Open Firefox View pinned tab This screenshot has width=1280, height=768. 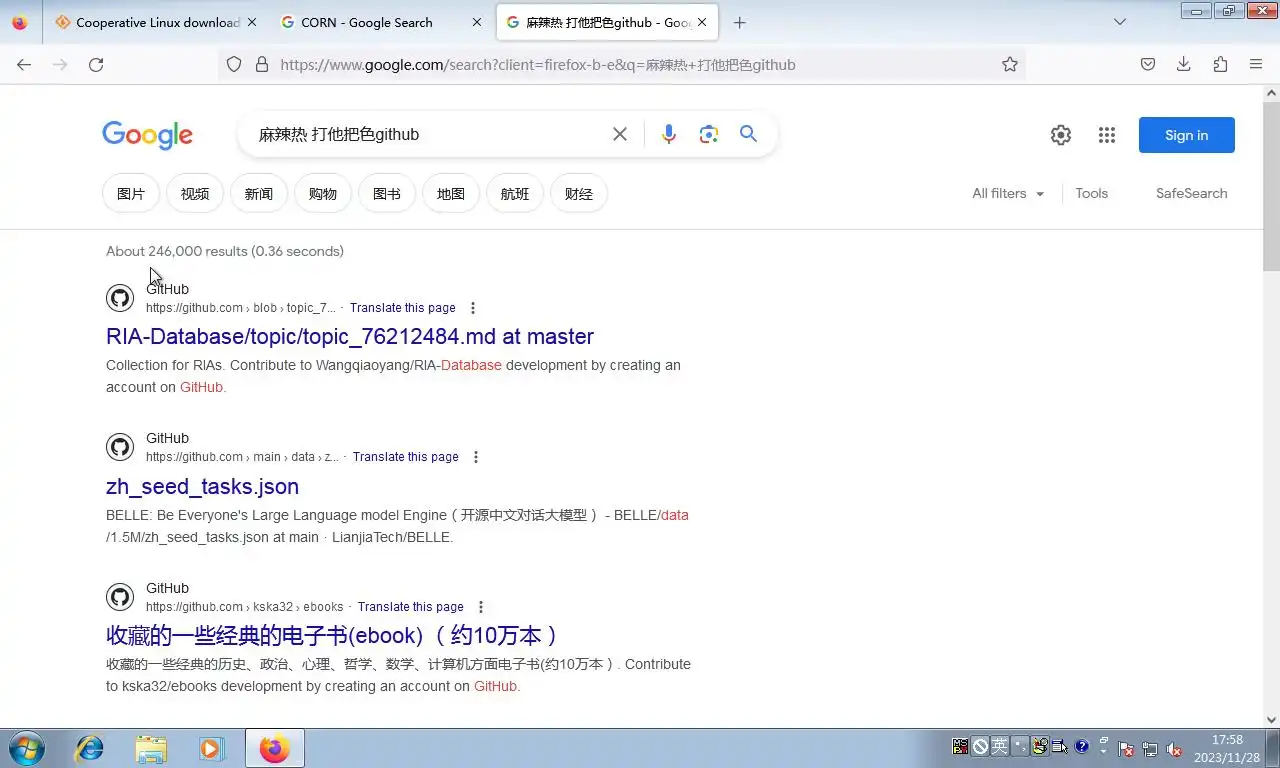[x=20, y=22]
